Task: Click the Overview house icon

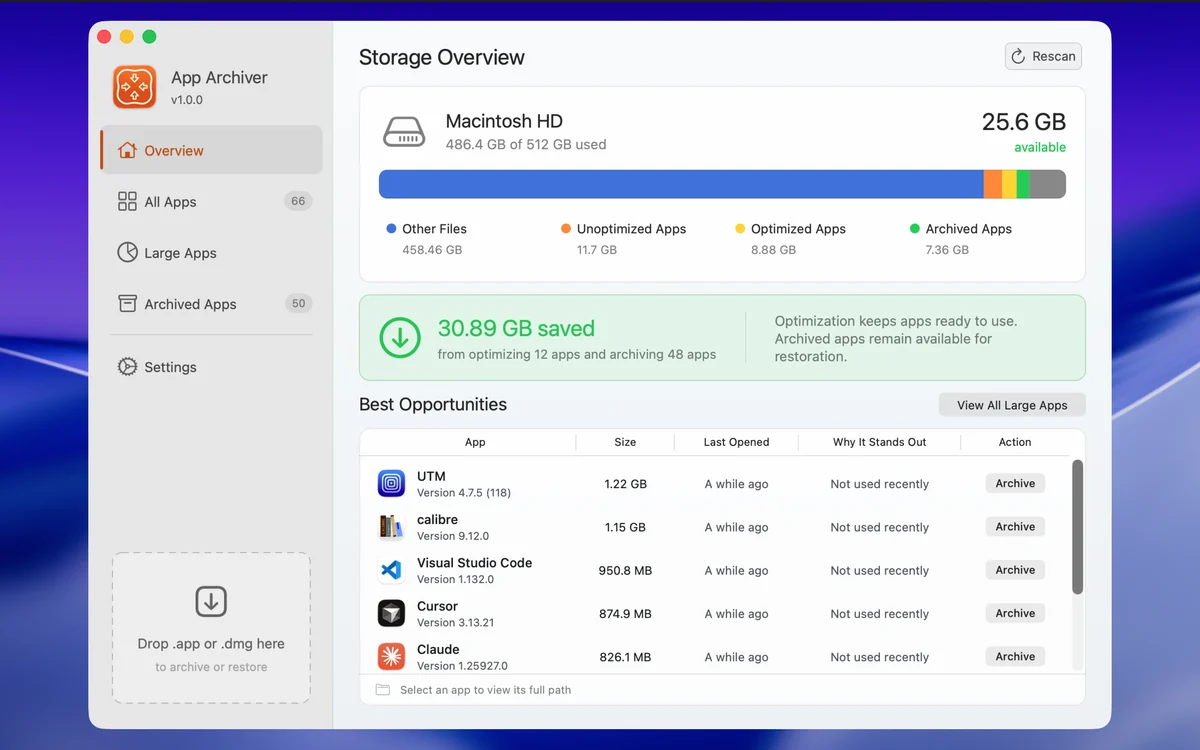Action: tap(127, 150)
